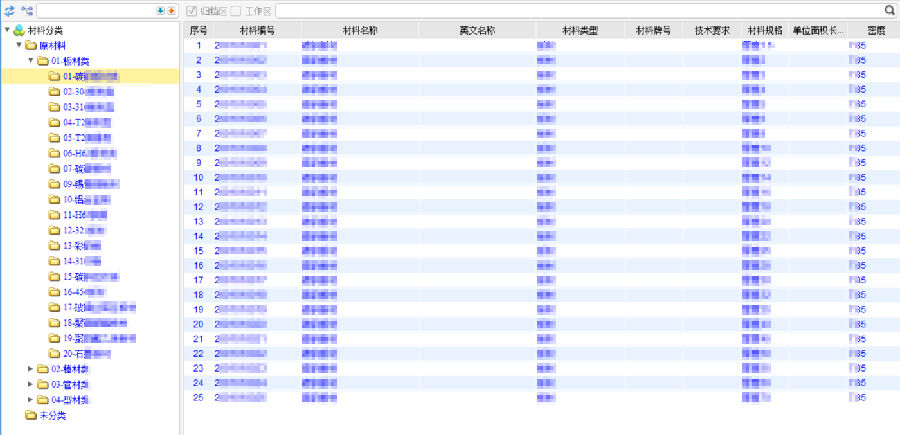Click the 英文名称 column header
The height and width of the screenshot is (435, 900).
pos(477,30)
